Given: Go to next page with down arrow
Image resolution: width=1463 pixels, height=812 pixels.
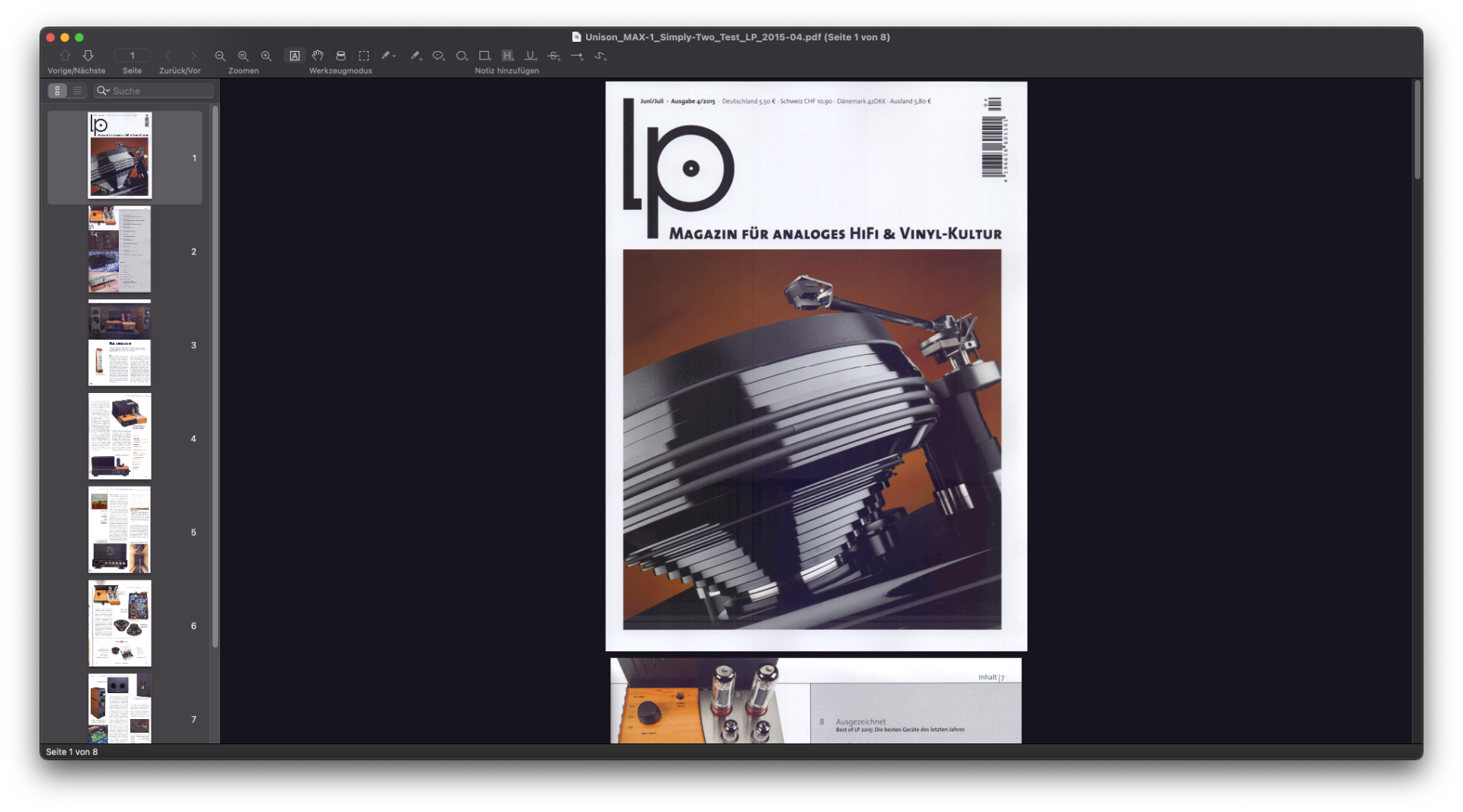Looking at the screenshot, I should [x=88, y=56].
